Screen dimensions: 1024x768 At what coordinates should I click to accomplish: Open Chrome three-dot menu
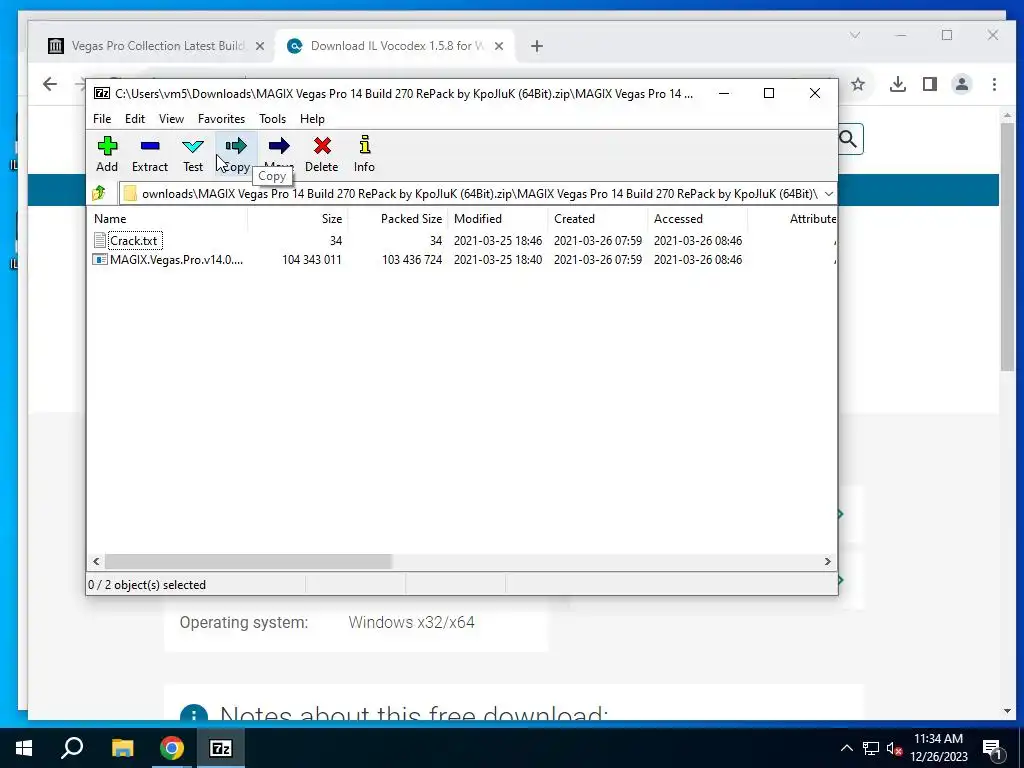click(x=994, y=84)
